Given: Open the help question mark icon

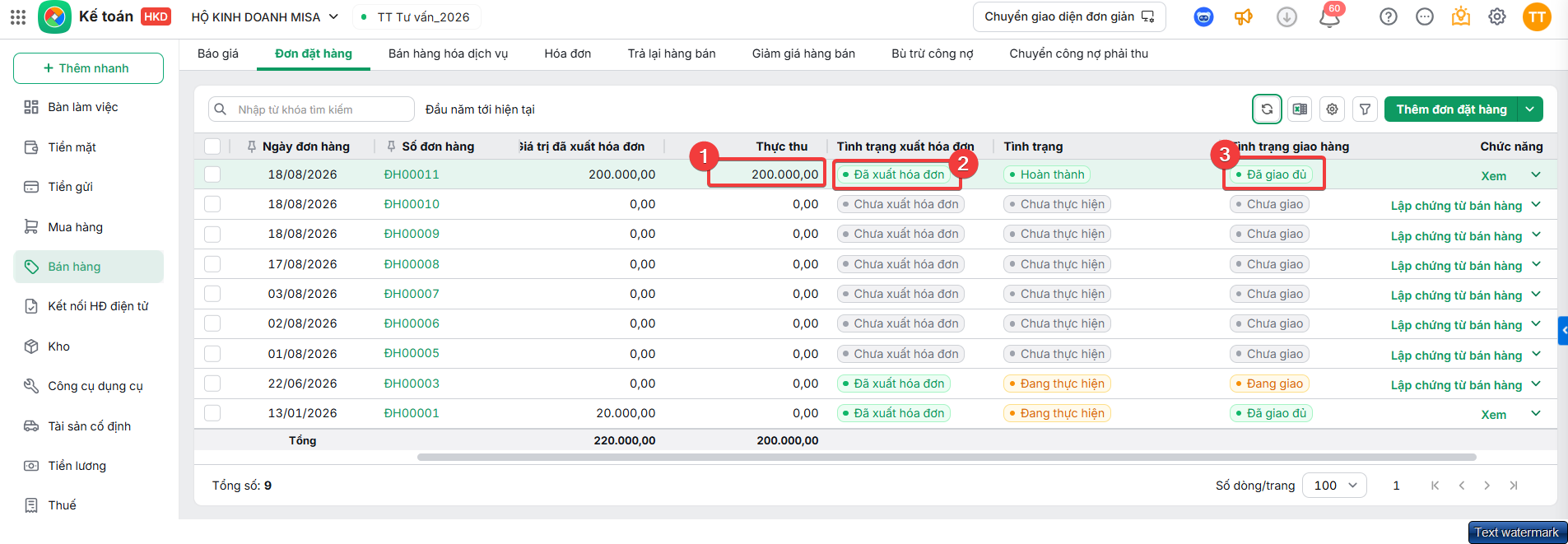Looking at the screenshot, I should [1389, 16].
